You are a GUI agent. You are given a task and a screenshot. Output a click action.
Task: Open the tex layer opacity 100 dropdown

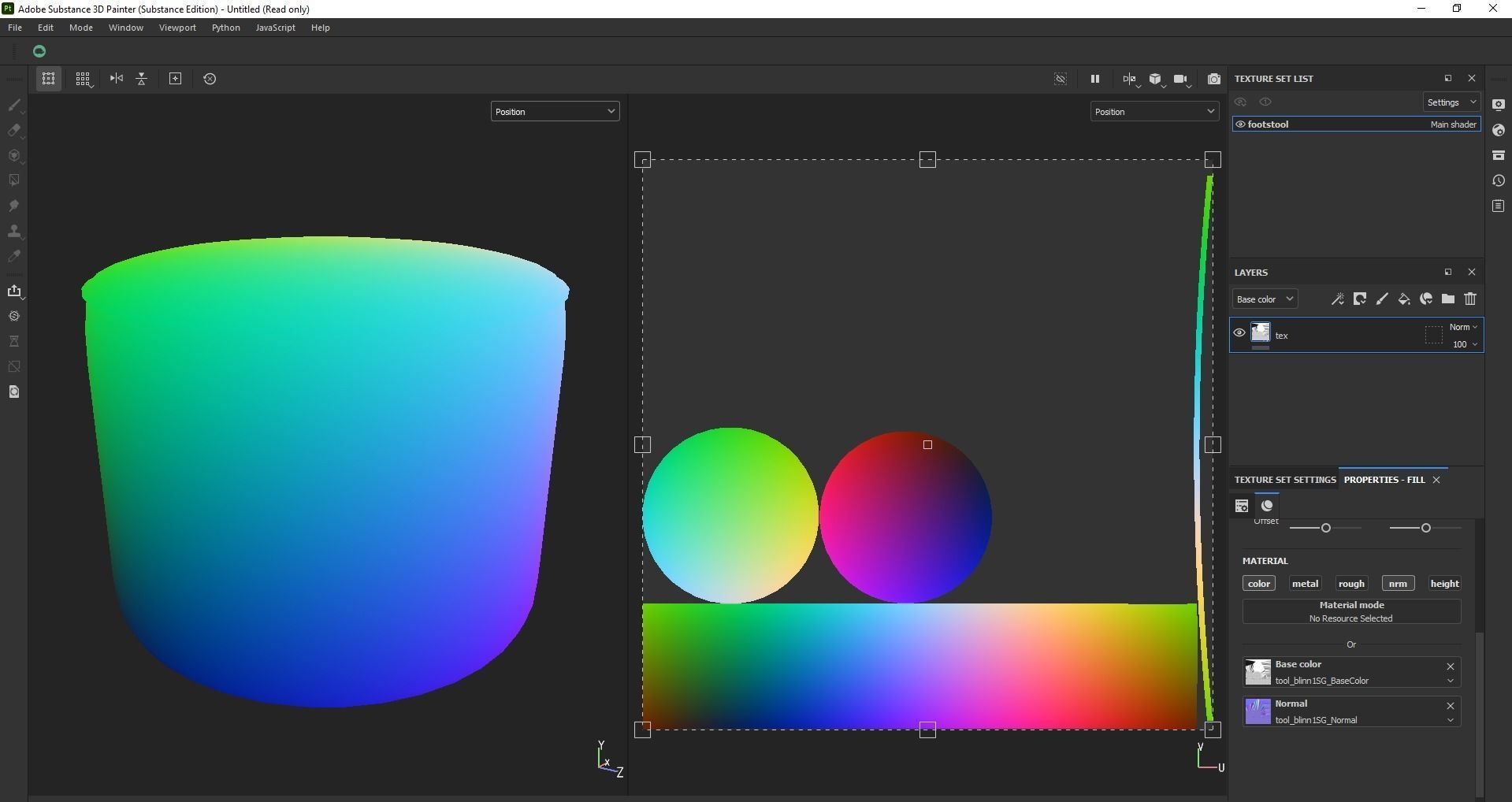coord(1465,344)
